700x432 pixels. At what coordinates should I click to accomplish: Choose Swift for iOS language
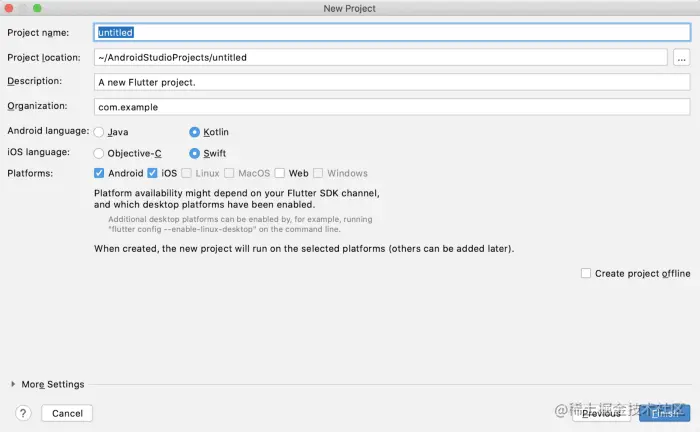click(195, 153)
